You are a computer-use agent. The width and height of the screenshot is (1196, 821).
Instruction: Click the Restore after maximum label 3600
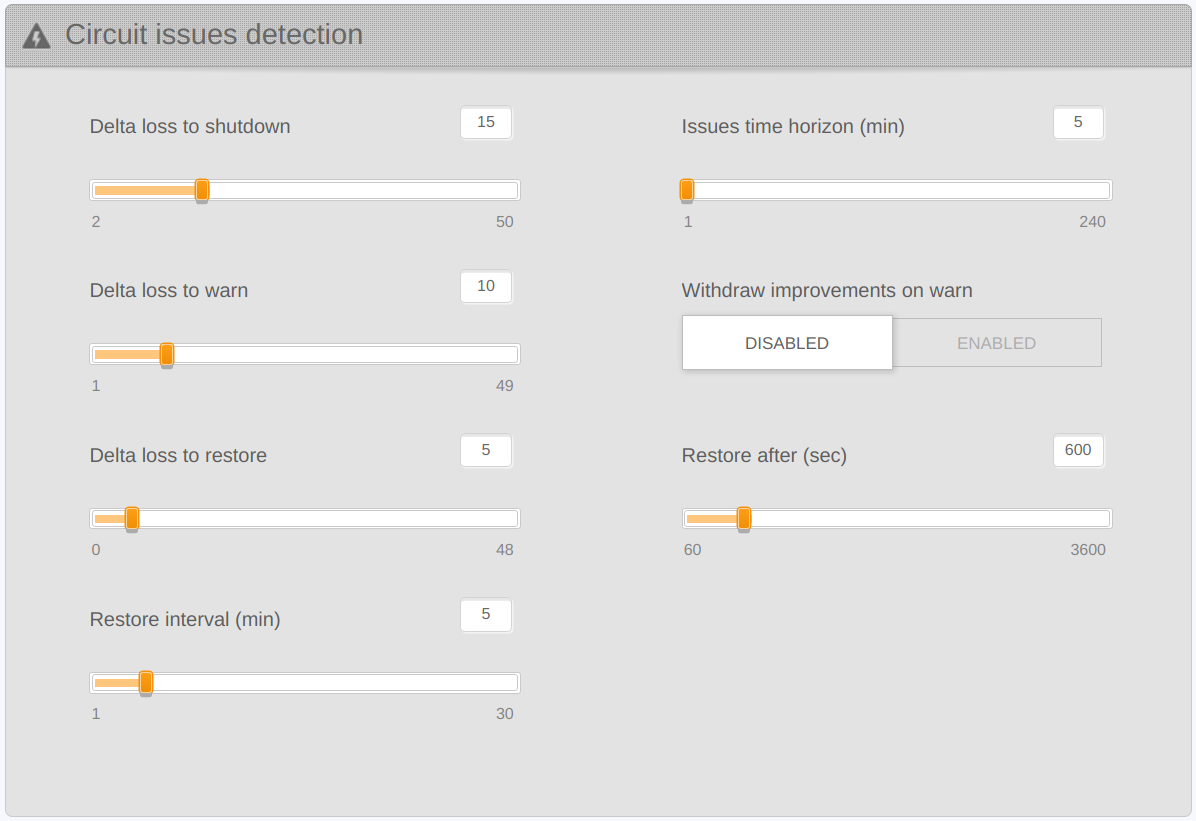[1088, 550]
